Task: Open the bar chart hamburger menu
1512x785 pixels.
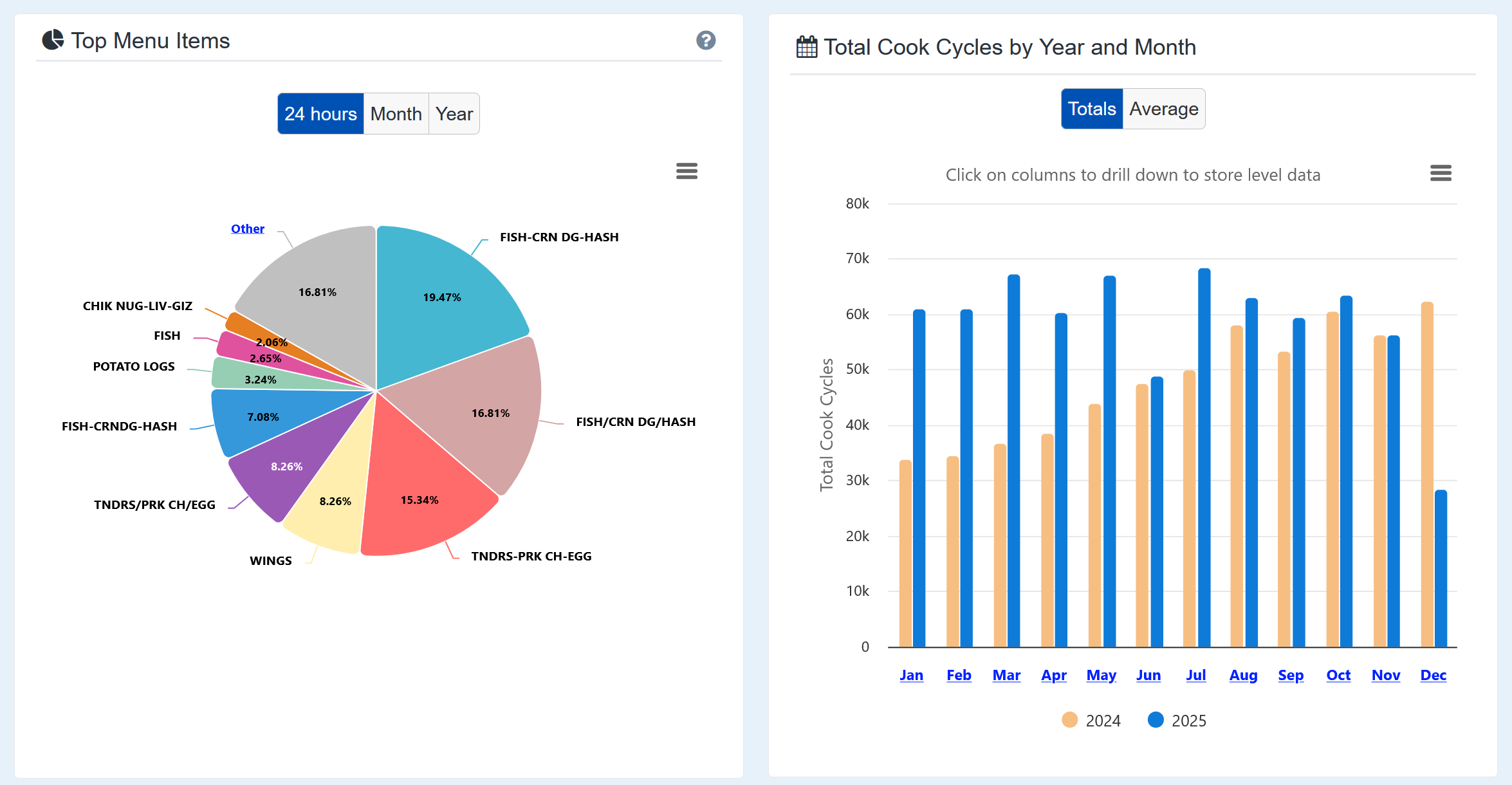Action: point(1441,173)
